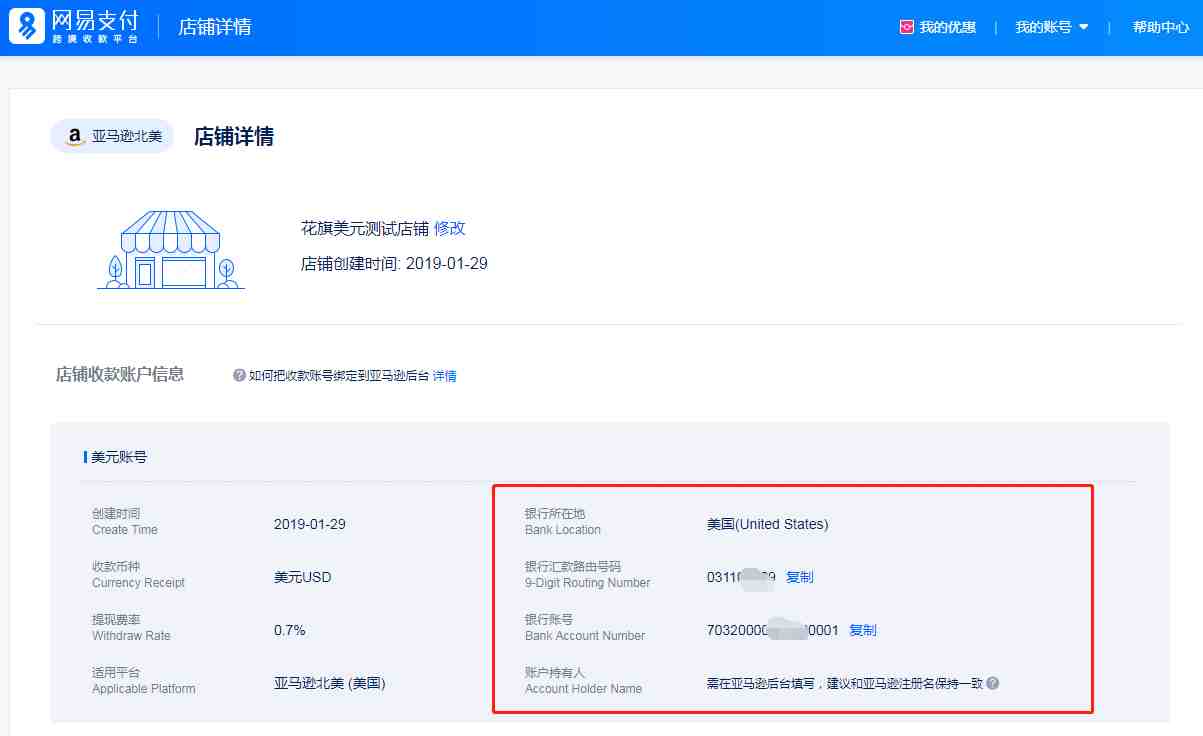
Task: Copy the bank account number via 复制
Action: click(863, 630)
